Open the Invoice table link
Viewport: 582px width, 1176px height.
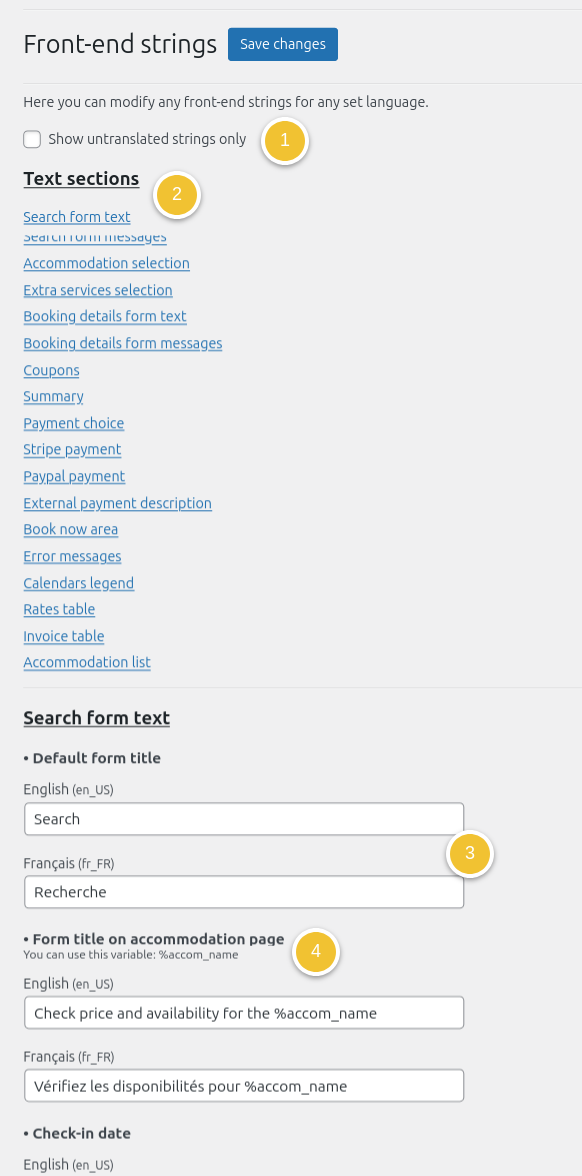pyautogui.click(x=64, y=636)
